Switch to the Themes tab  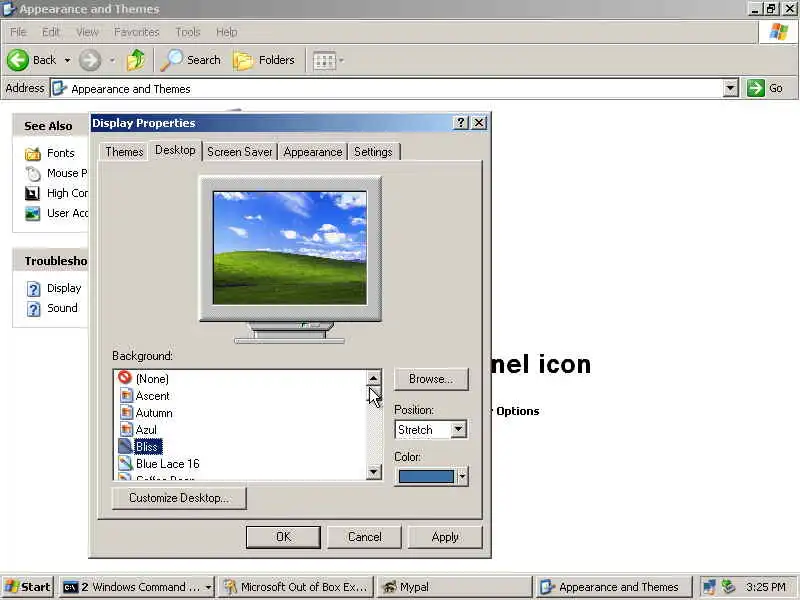[124, 152]
